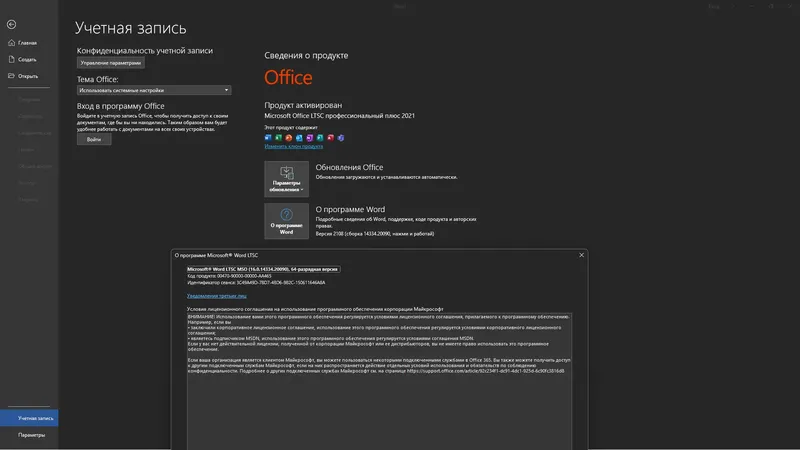Select the Microsoft Word LTSC MSO version line
The image size is (800, 450).
(x=263, y=269)
